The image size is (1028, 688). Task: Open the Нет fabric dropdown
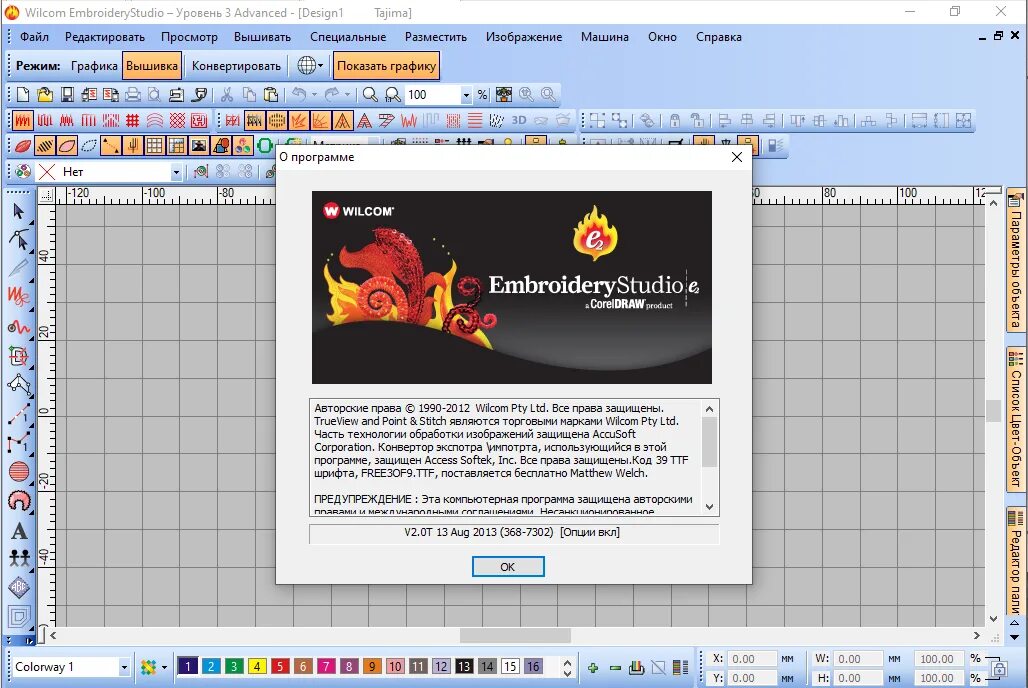click(176, 172)
